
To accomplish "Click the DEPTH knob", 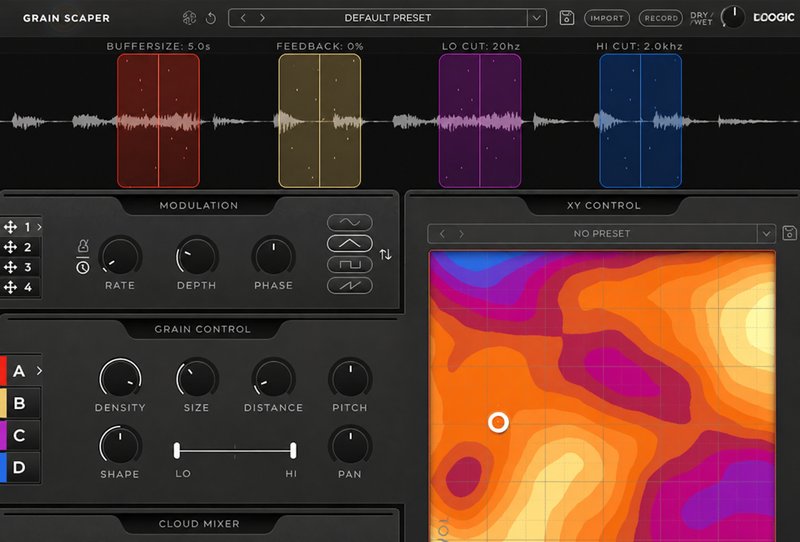I will 196,256.
